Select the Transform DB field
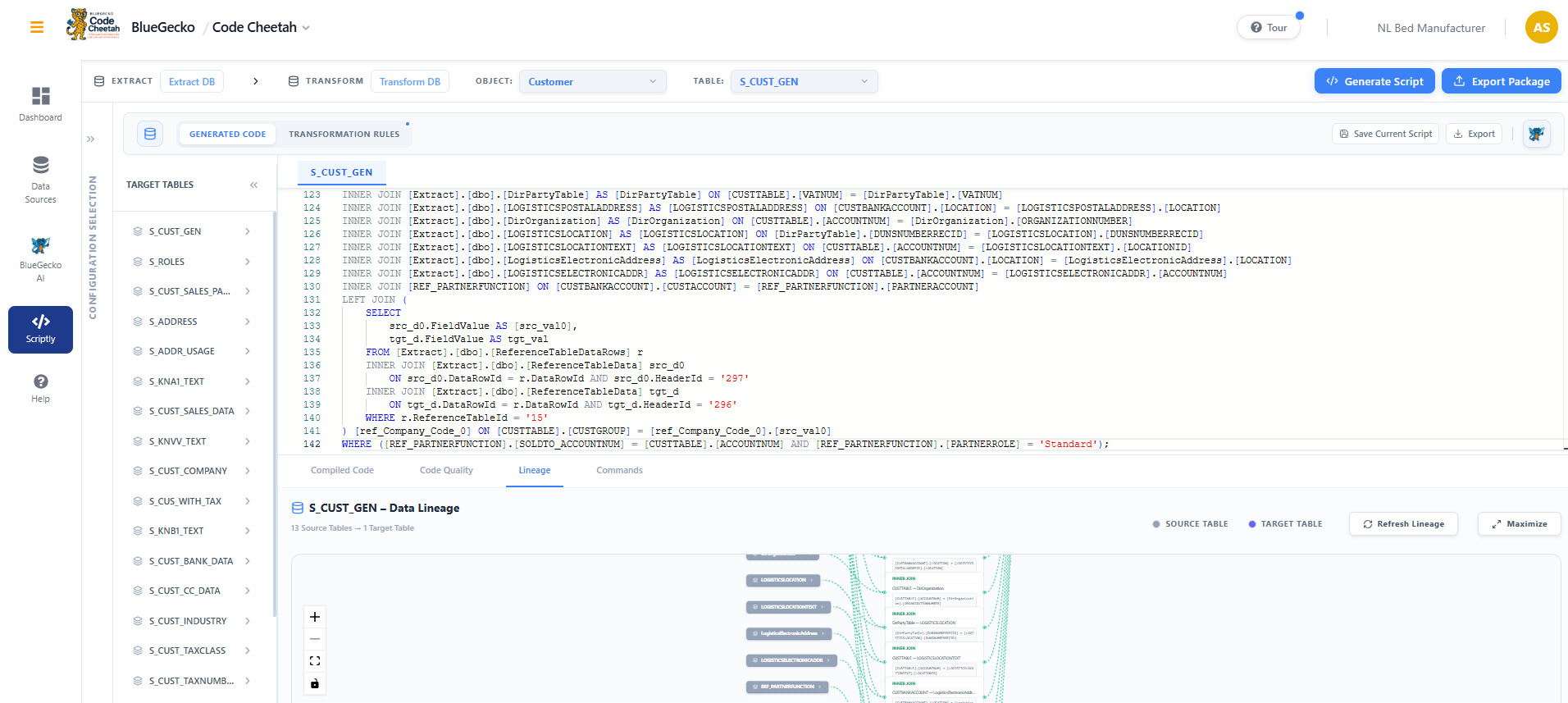Screen dimensions: 1568x703 click(410, 81)
